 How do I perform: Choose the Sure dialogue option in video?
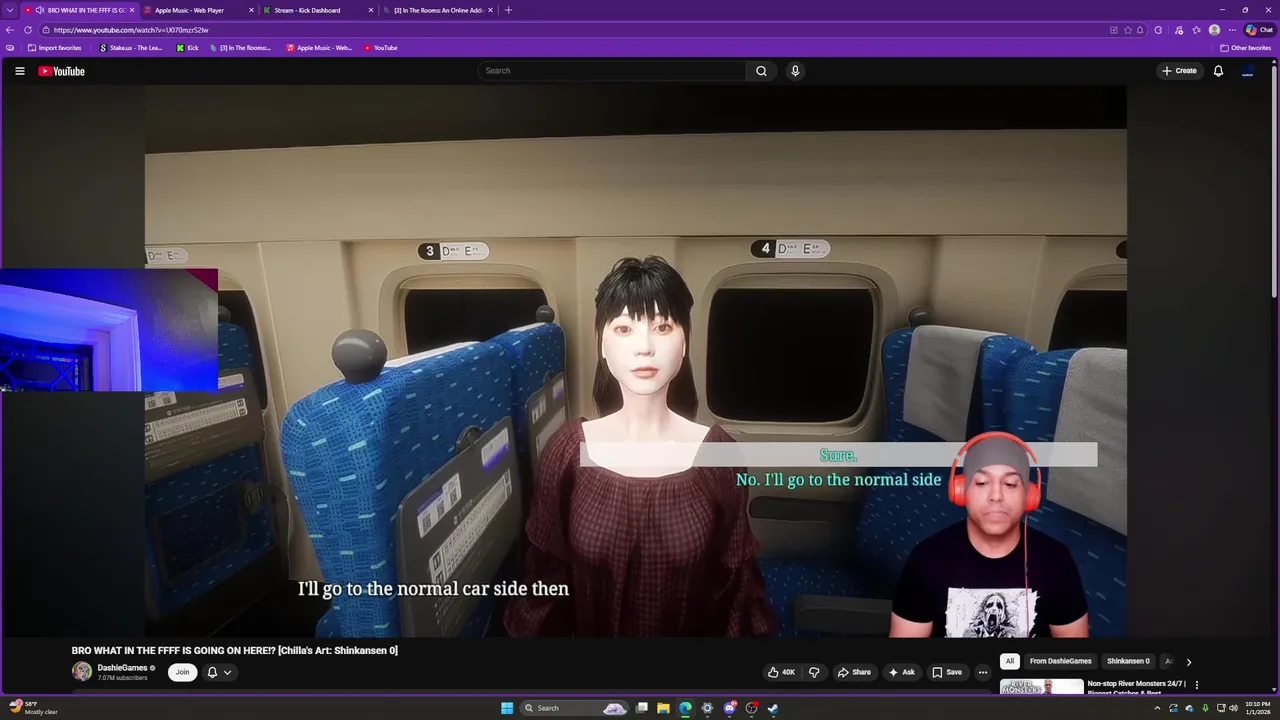(838, 455)
